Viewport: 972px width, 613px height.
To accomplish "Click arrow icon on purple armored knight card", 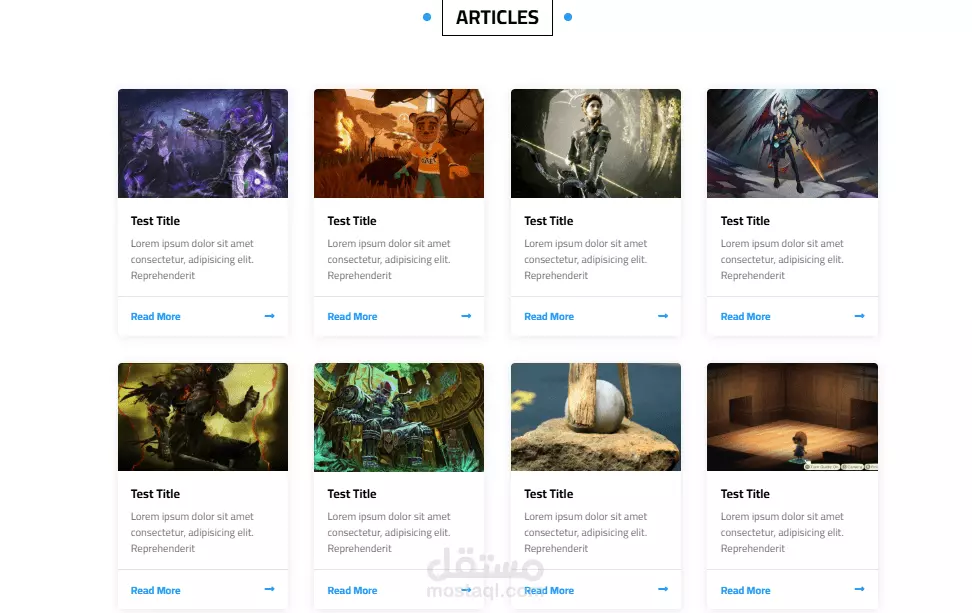I will coord(270,316).
